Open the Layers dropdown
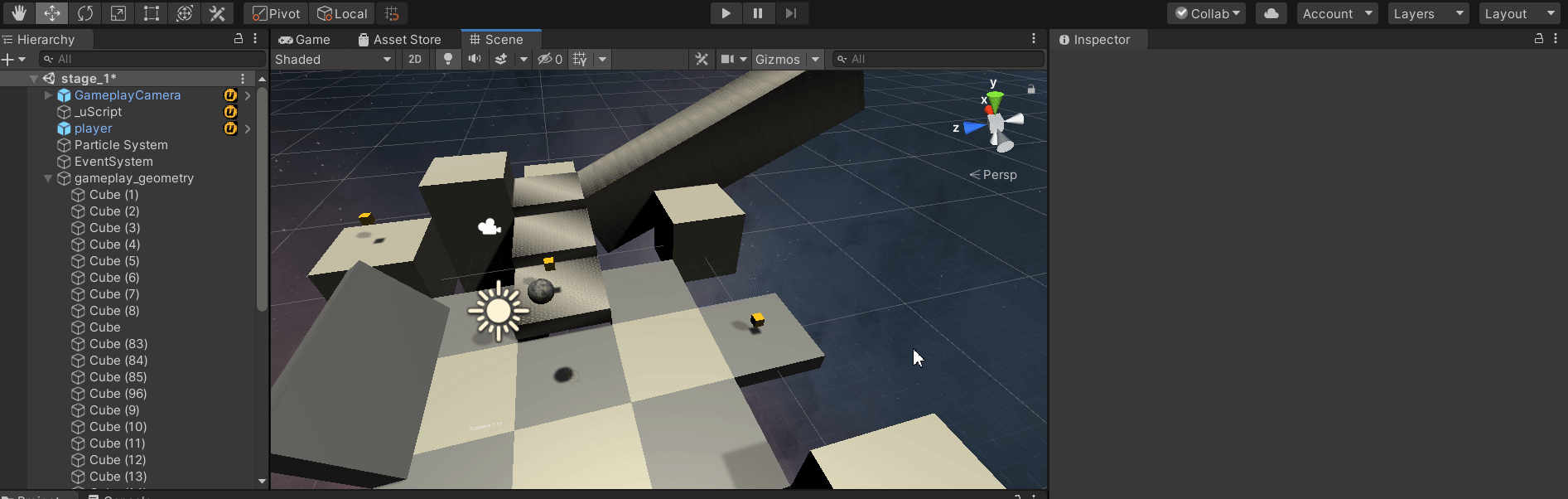This screenshot has height=499, width=1568. click(x=1428, y=13)
